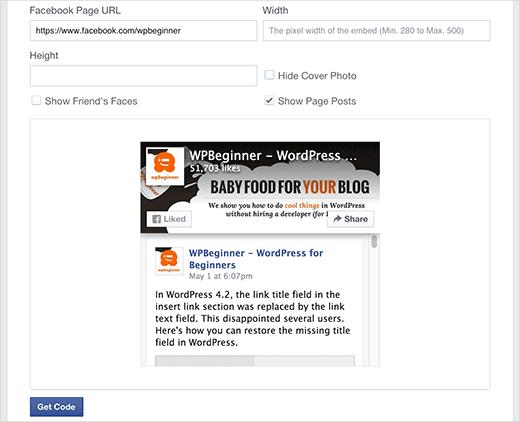Enable the Show Friend's Faces checkbox

click(x=36, y=100)
